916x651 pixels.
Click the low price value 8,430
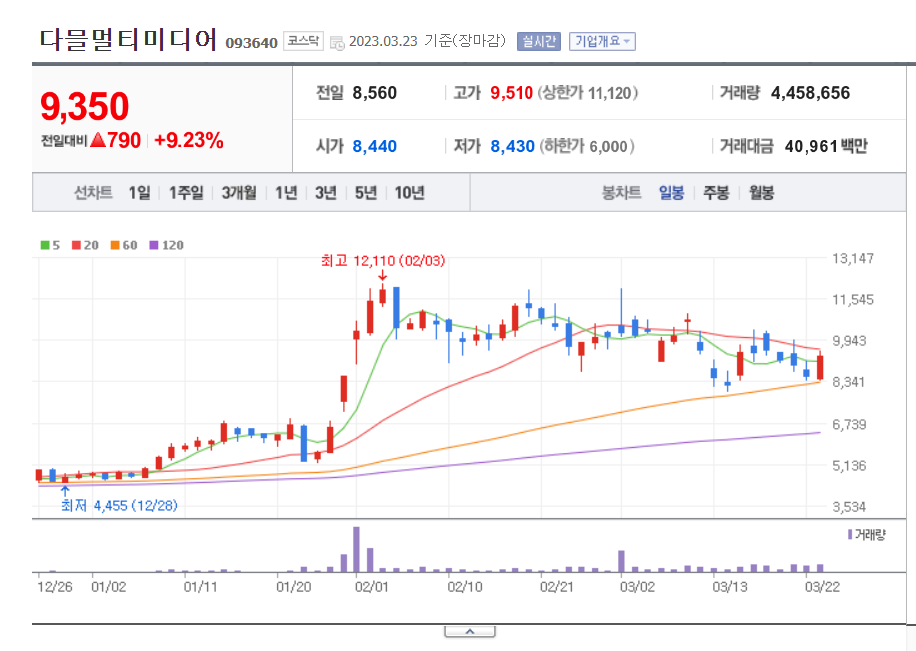[x=512, y=146]
